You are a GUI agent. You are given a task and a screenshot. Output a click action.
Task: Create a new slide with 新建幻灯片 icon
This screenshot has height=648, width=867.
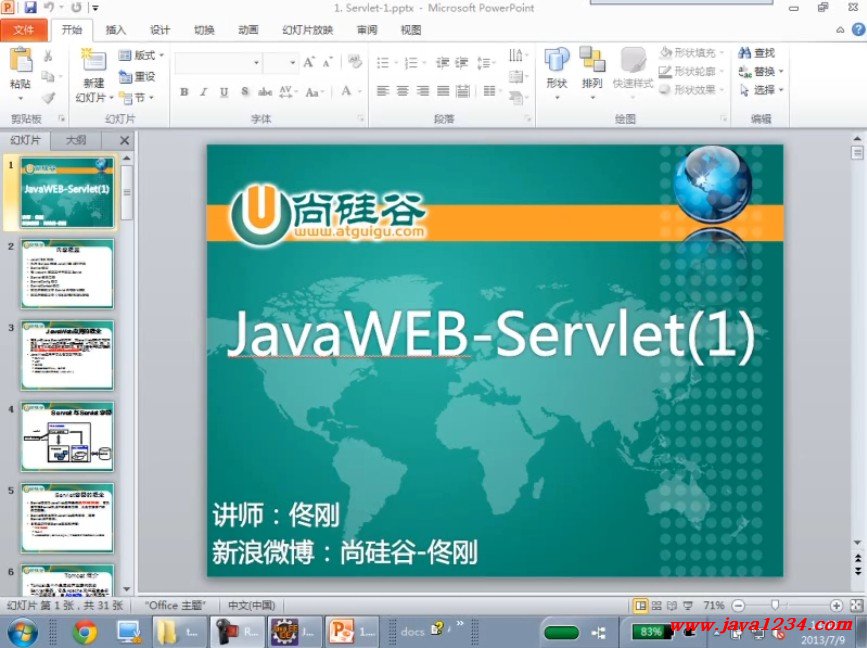tap(93, 61)
